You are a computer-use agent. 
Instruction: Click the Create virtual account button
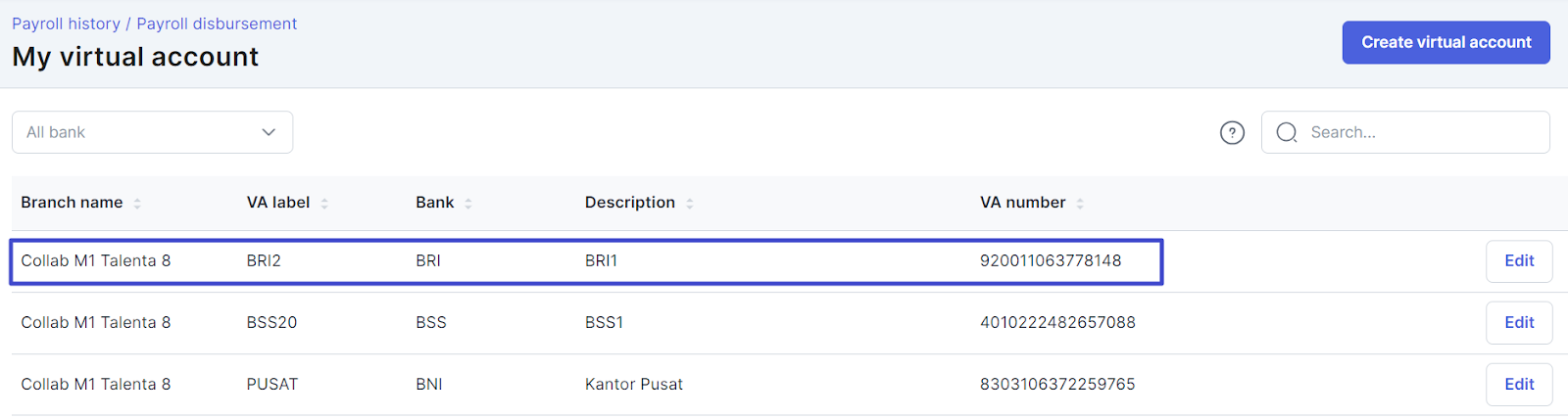tap(1445, 42)
